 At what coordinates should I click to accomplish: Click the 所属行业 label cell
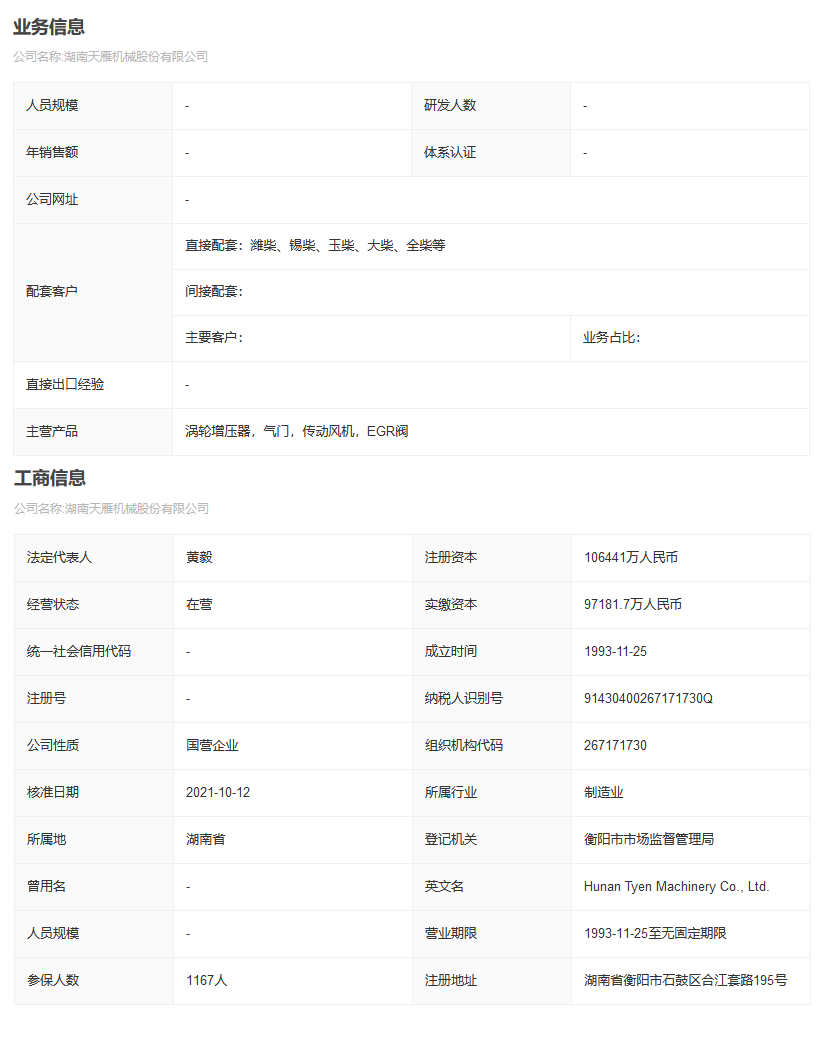(491, 793)
